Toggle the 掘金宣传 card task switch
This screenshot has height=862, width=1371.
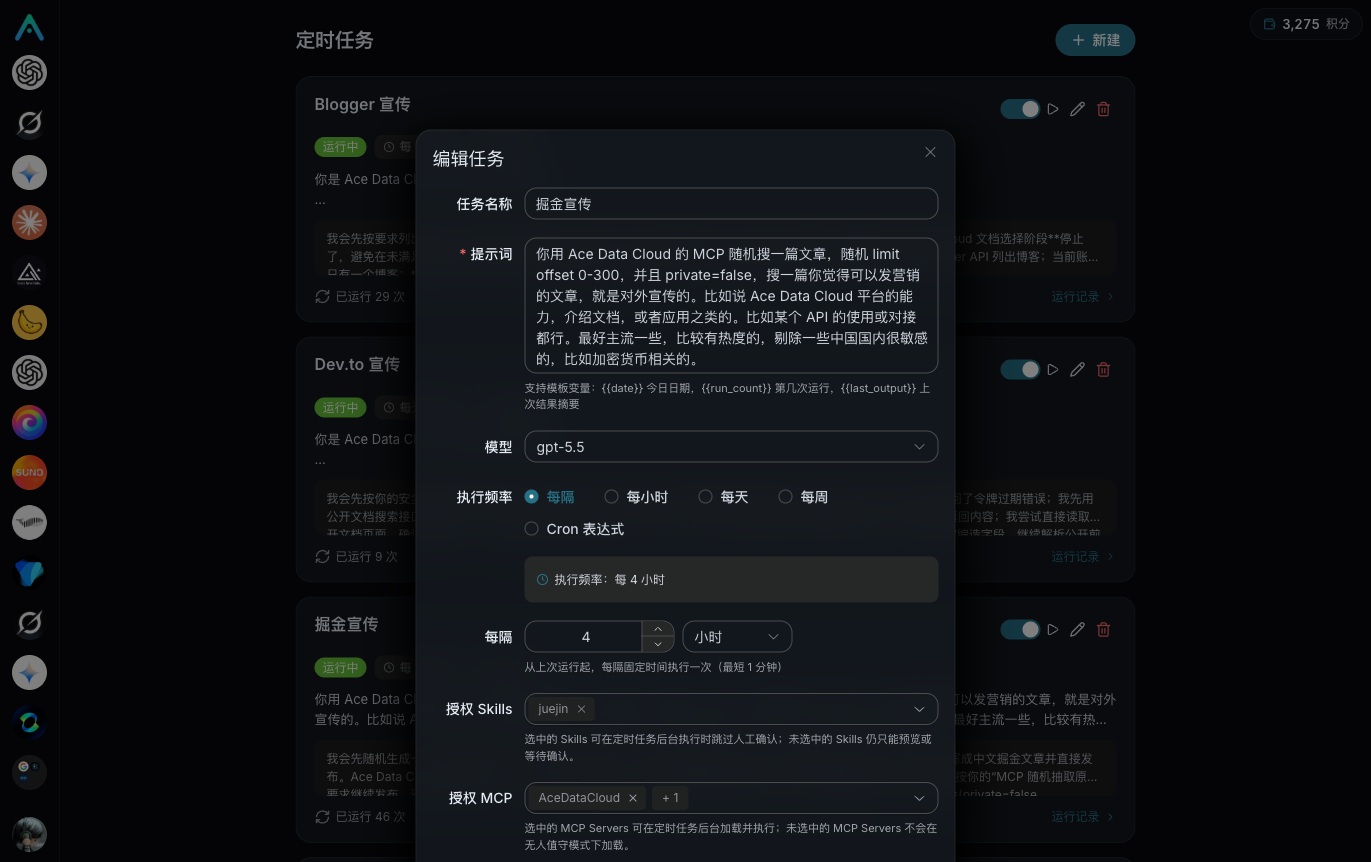coord(1020,629)
